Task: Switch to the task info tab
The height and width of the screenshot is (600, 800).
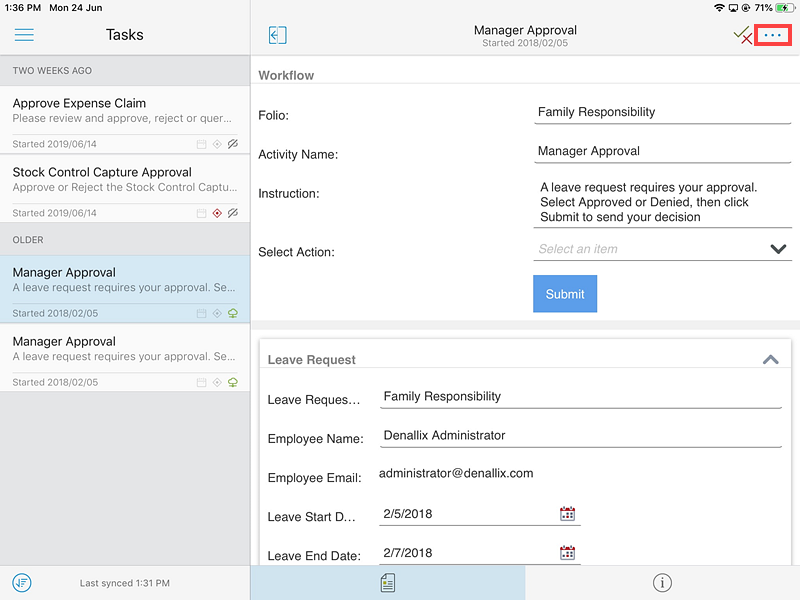Action: click(x=662, y=583)
